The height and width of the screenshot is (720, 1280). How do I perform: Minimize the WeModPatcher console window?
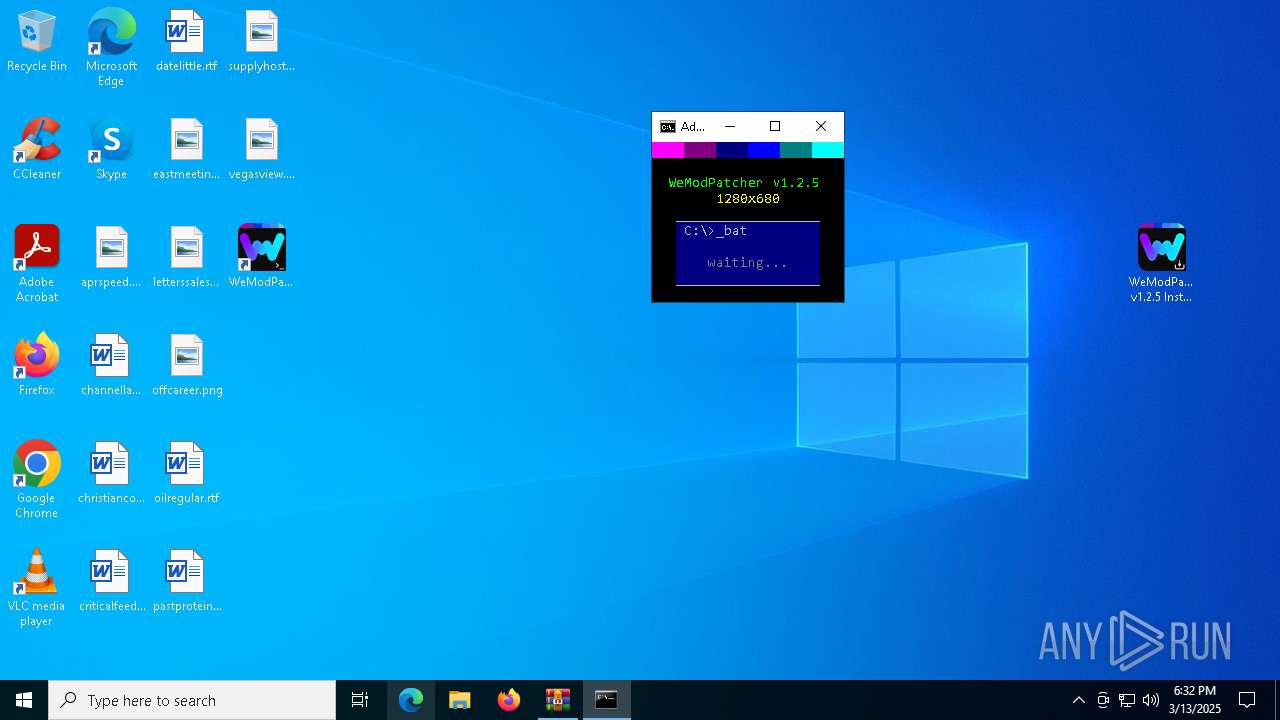click(x=730, y=127)
